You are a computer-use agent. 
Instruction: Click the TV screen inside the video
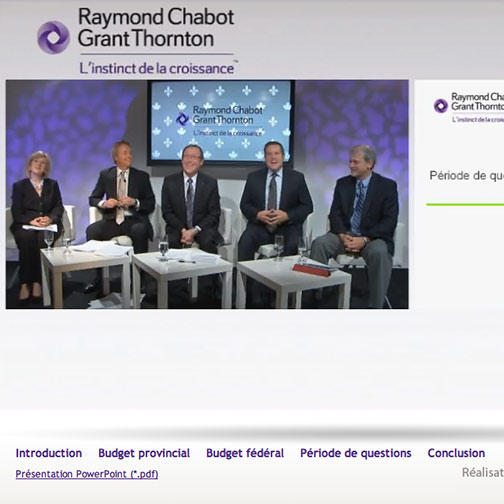coord(220,122)
